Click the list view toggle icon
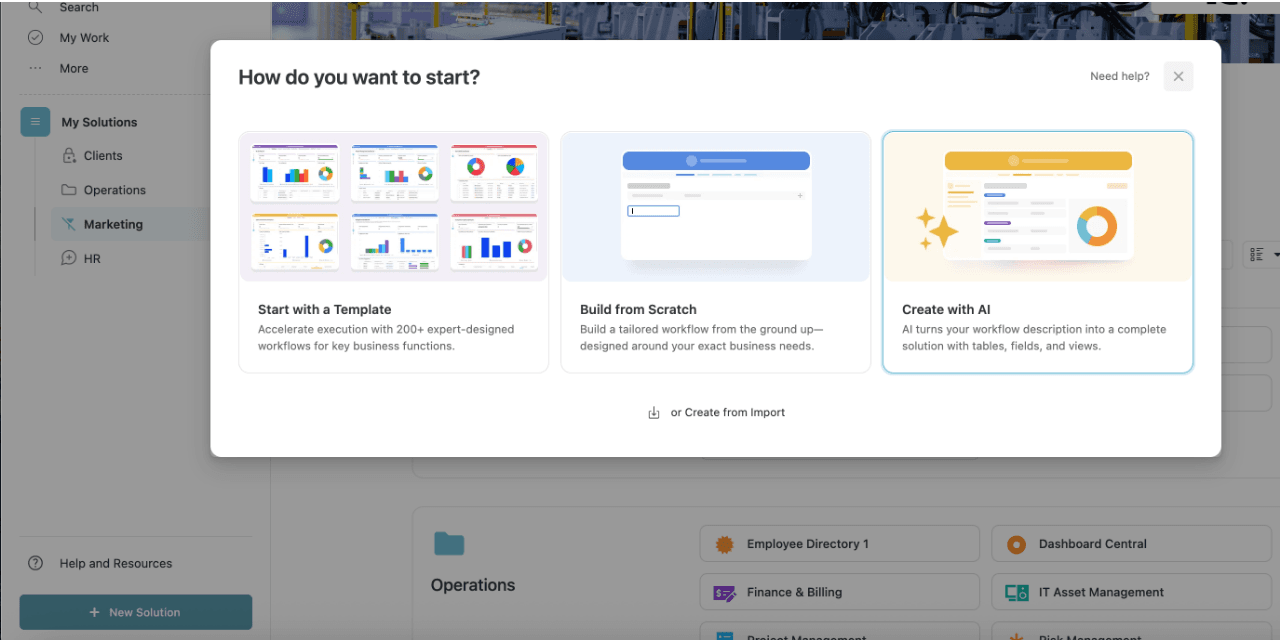 pyautogui.click(x=1257, y=255)
